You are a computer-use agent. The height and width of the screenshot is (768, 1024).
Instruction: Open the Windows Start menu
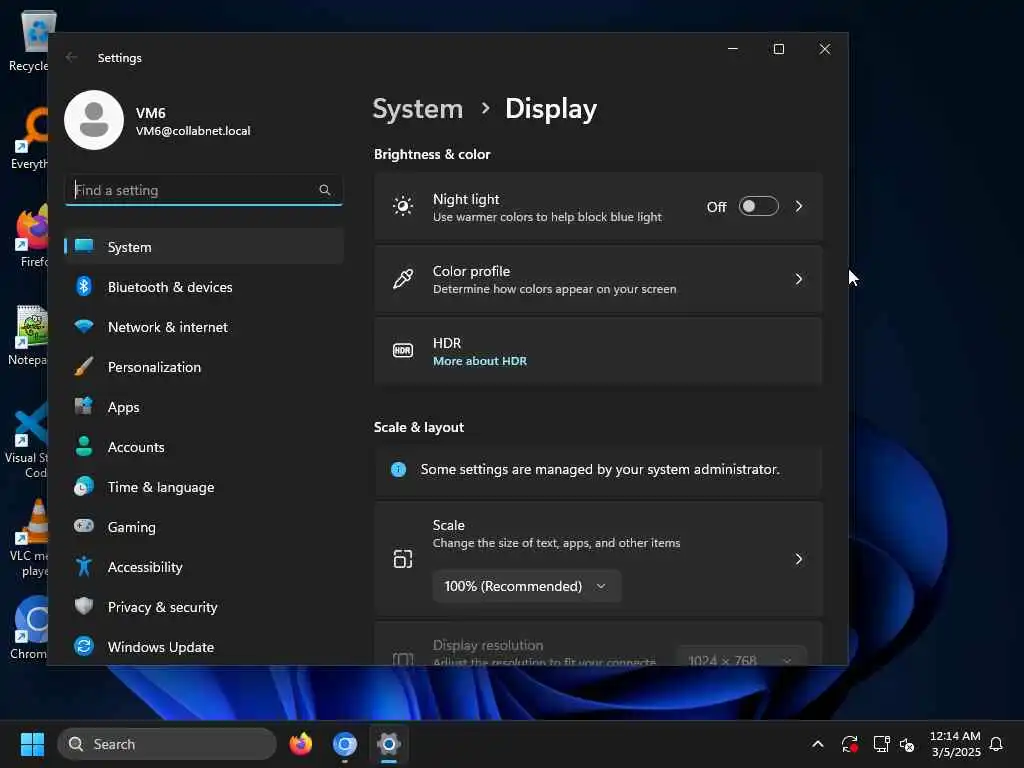(x=32, y=744)
